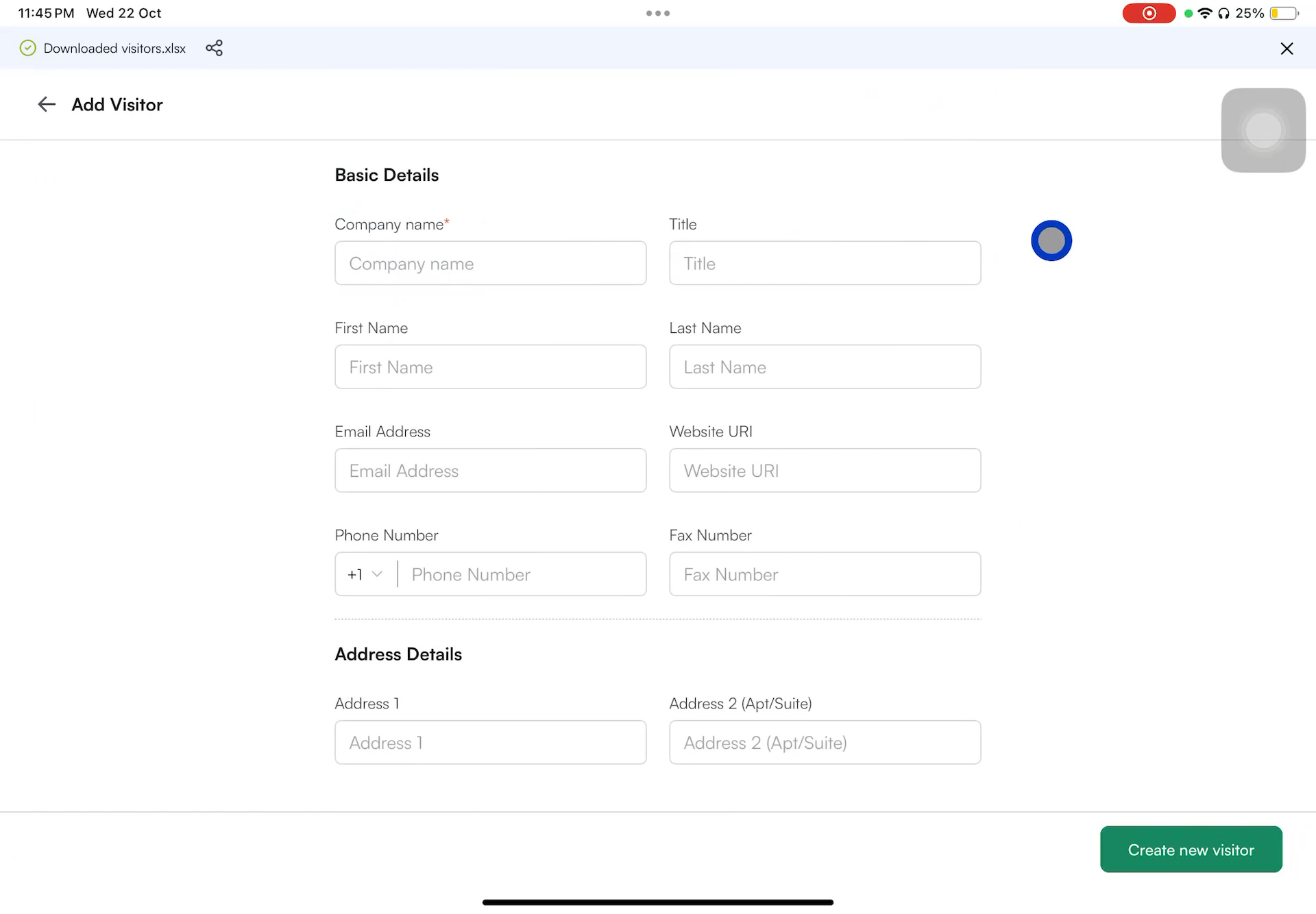The width and height of the screenshot is (1316, 914).
Task: Click the Downloaded visitors.xlsx link
Action: click(x=114, y=48)
